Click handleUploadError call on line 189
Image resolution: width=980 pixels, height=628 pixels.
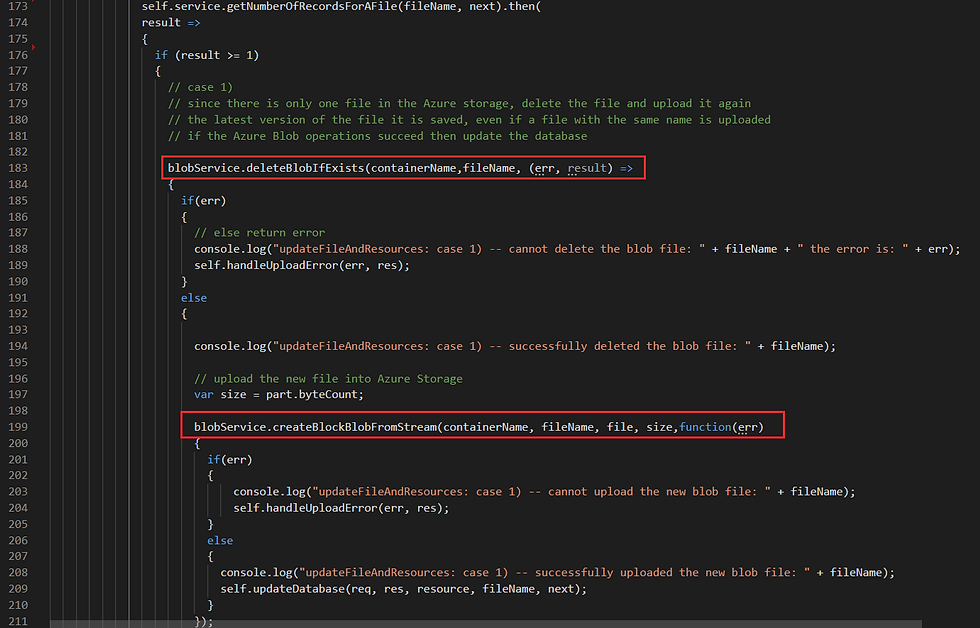[302, 265]
